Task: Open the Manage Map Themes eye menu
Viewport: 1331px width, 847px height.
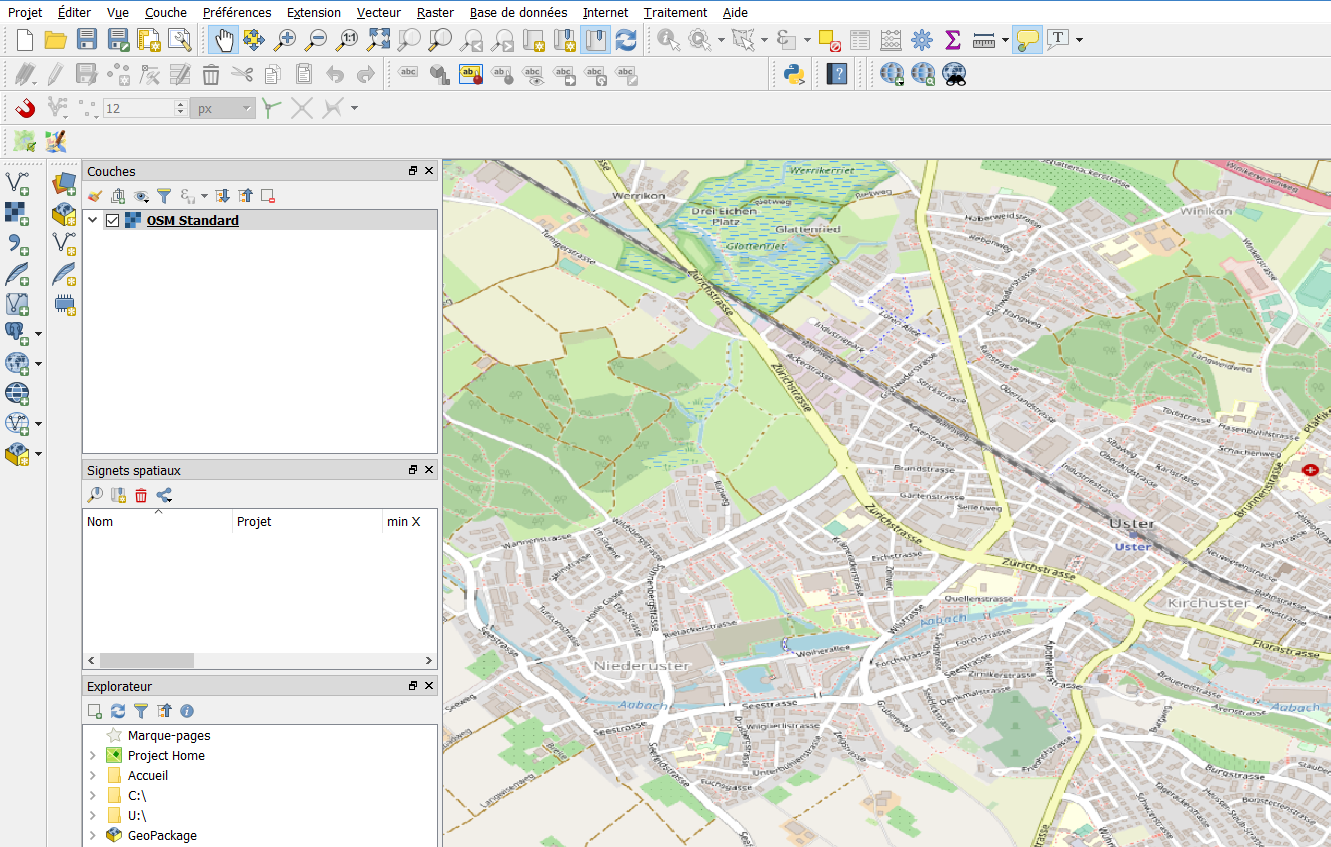Action: pos(141,195)
